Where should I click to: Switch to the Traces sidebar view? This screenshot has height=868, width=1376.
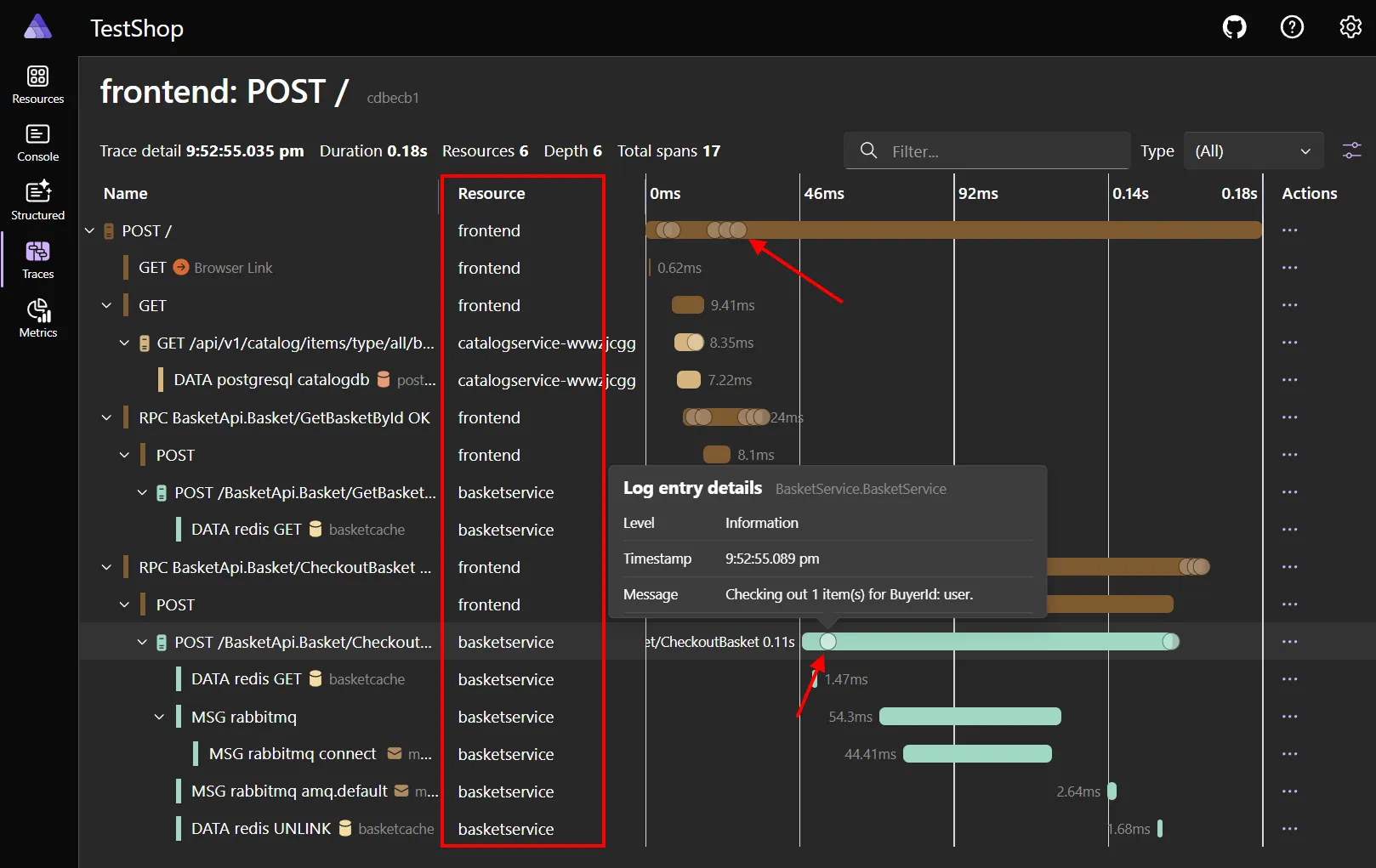pyautogui.click(x=37, y=258)
